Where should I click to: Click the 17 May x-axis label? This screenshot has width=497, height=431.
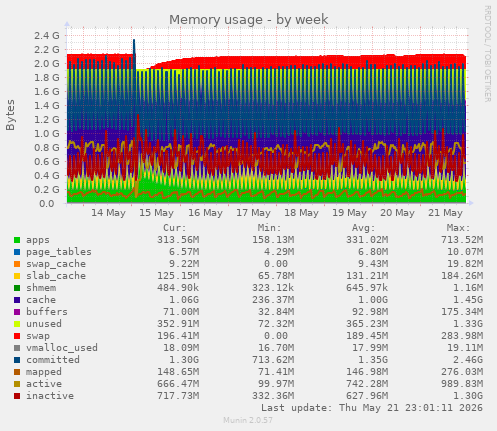[253, 213]
